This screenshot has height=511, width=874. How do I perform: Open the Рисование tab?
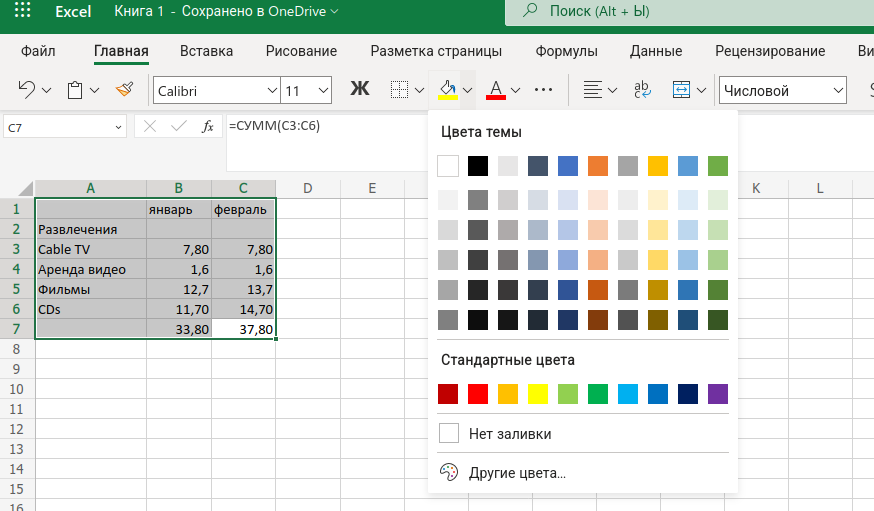(x=301, y=51)
